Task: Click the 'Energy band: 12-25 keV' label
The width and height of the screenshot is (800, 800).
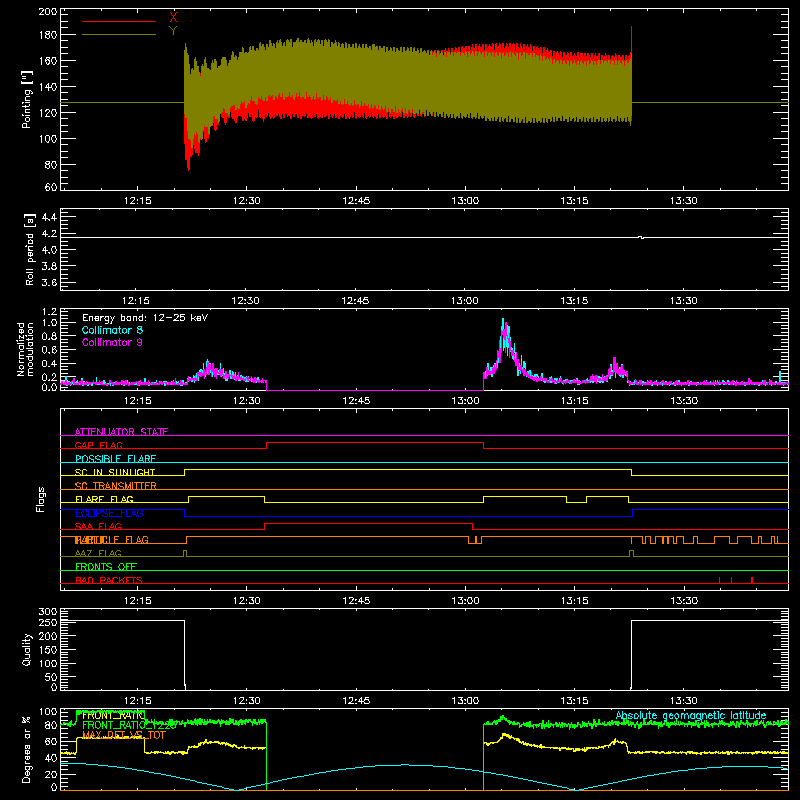Action: coord(145,318)
